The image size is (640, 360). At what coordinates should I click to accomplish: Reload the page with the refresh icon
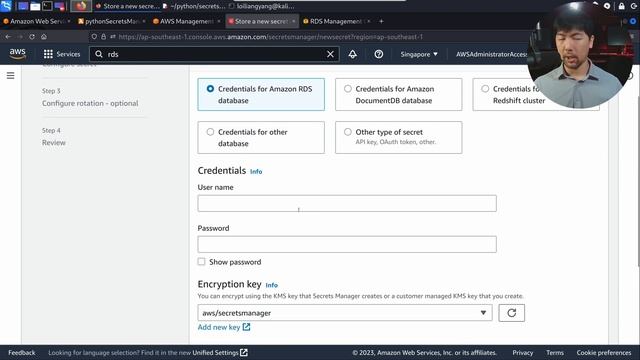click(x=32, y=37)
